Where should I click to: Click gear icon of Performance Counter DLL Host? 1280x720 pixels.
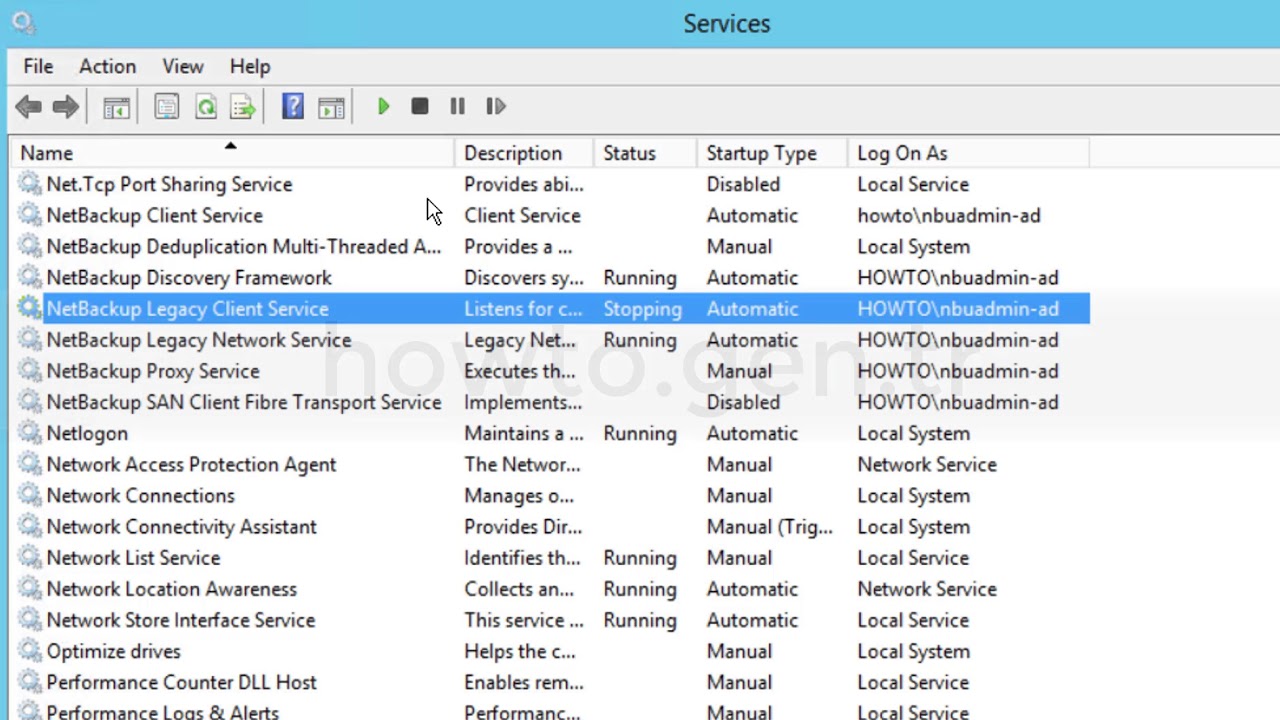click(x=30, y=682)
